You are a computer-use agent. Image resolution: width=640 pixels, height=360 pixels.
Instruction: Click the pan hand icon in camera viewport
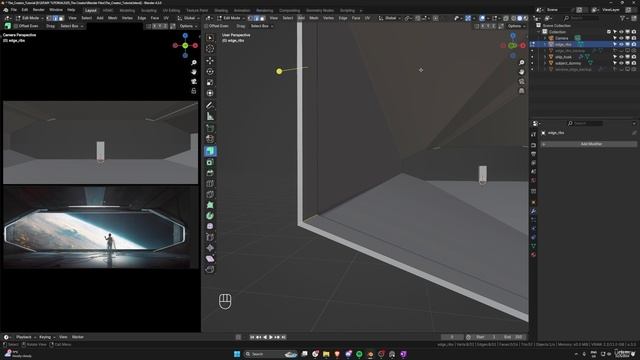pos(194,72)
